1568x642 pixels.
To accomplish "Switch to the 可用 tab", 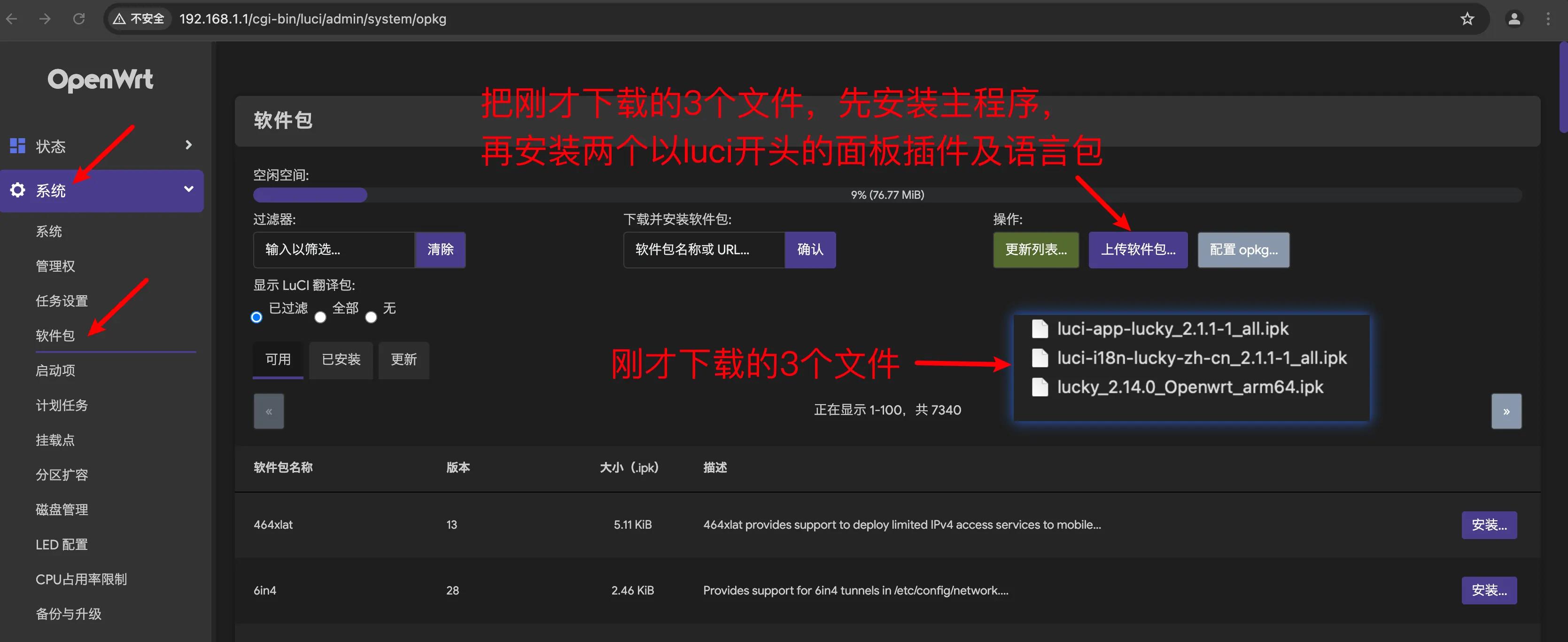I will 278,360.
